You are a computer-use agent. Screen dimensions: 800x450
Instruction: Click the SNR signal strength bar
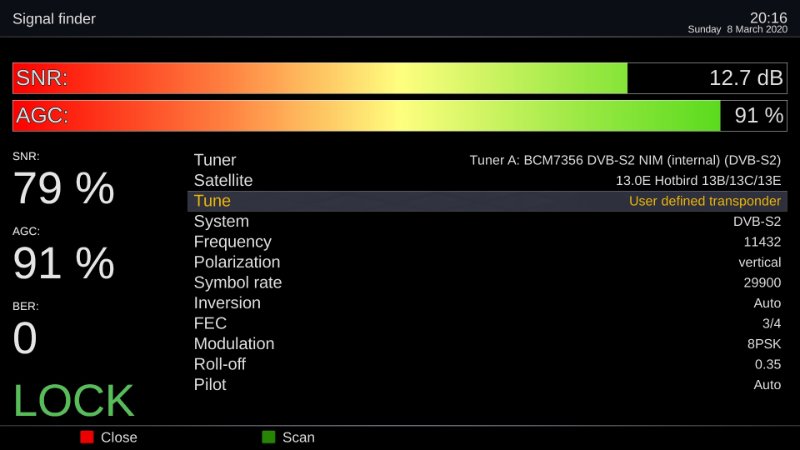coord(400,78)
